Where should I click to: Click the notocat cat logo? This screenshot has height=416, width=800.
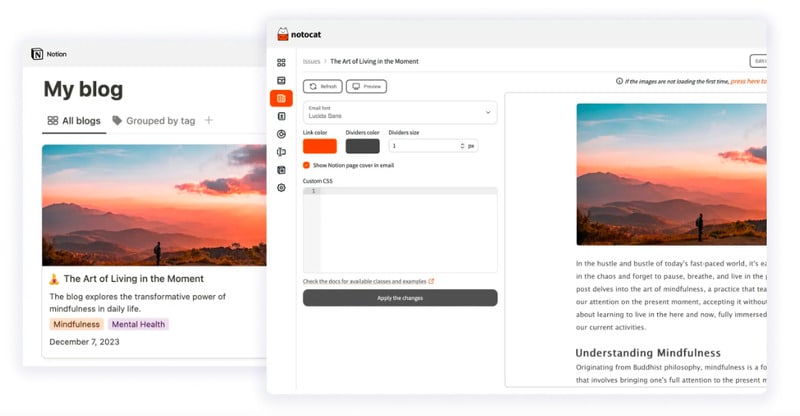pos(283,34)
